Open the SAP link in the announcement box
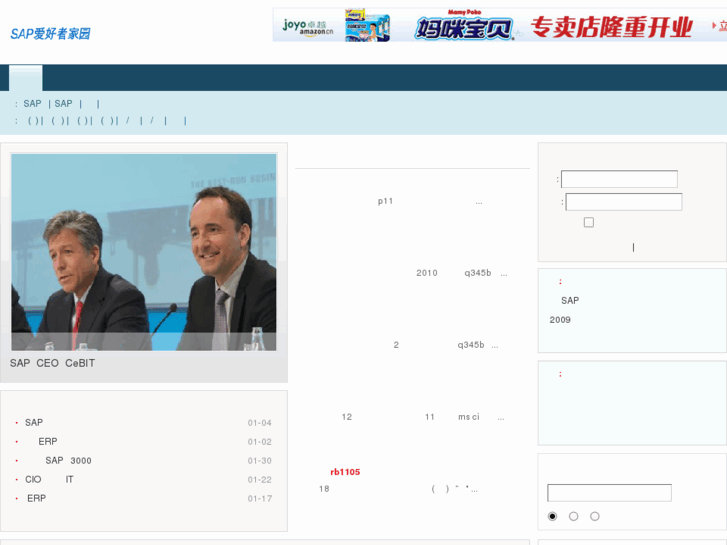Viewport: 727px width, 545px height. click(570, 301)
